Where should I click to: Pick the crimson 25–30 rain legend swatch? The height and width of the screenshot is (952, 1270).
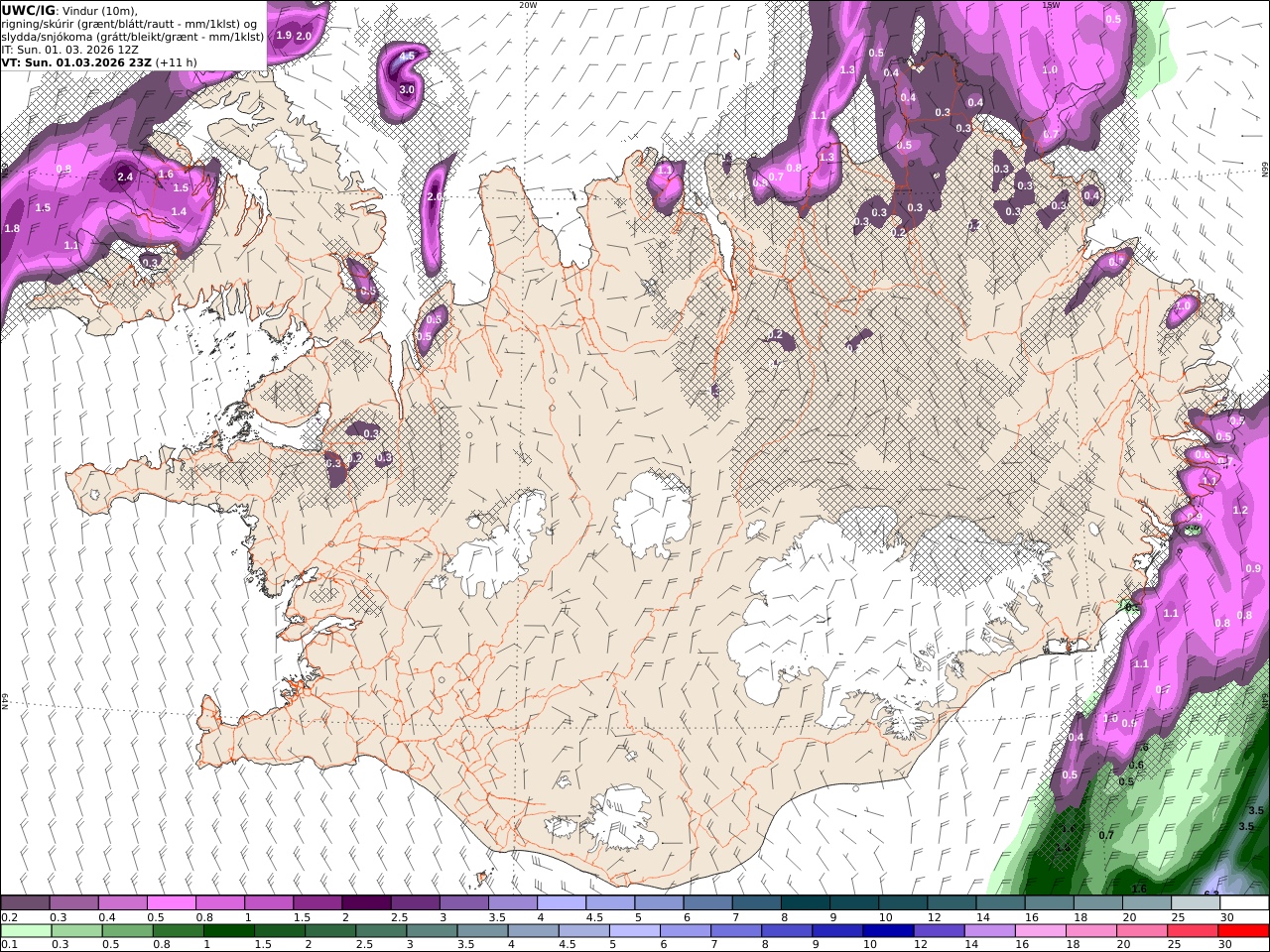pyautogui.click(x=1192, y=930)
